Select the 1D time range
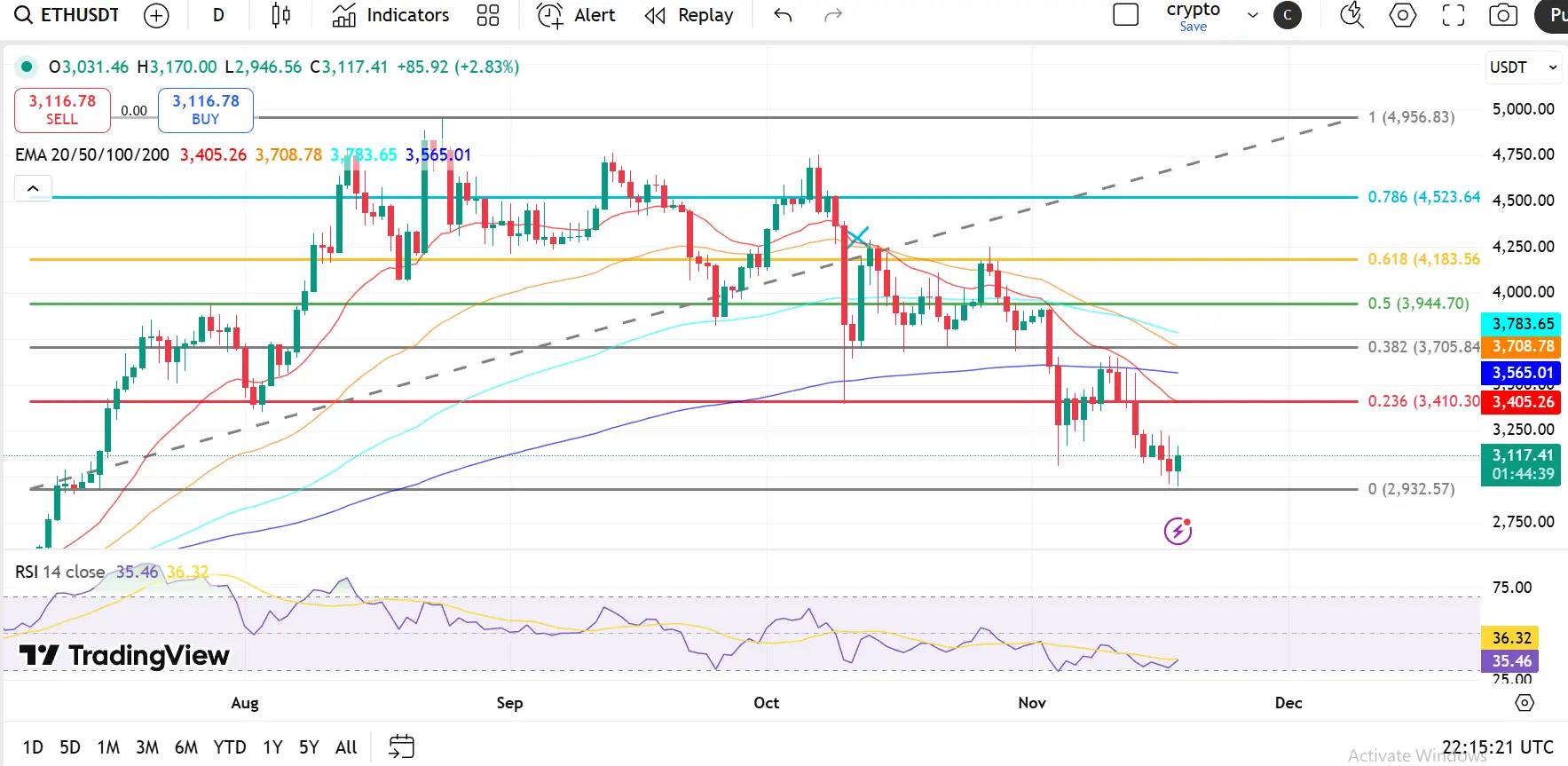Image resolution: width=1568 pixels, height=766 pixels. point(33,747)
